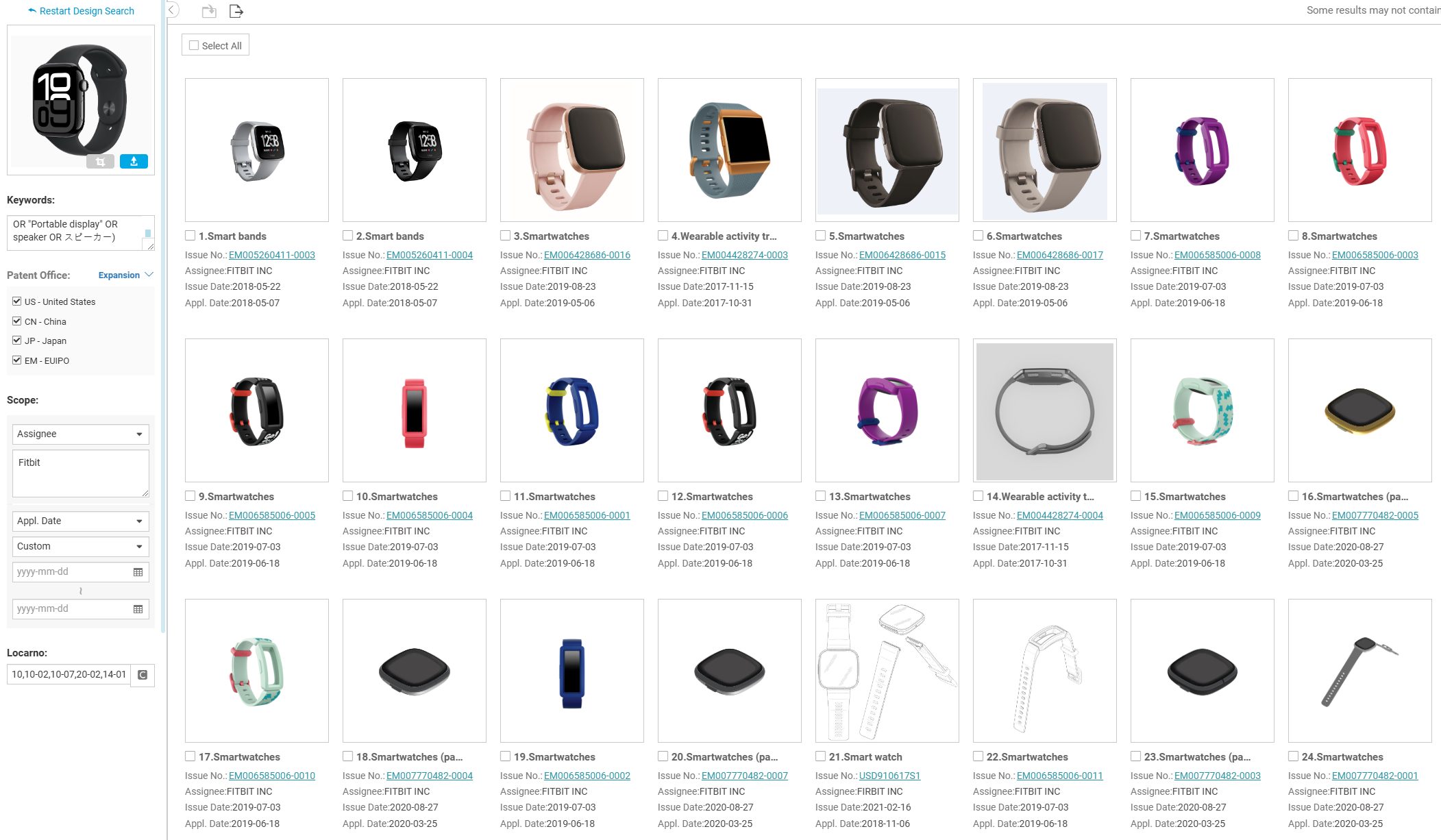Collapse the left search panel with arrow

click(x=172, y=10)
